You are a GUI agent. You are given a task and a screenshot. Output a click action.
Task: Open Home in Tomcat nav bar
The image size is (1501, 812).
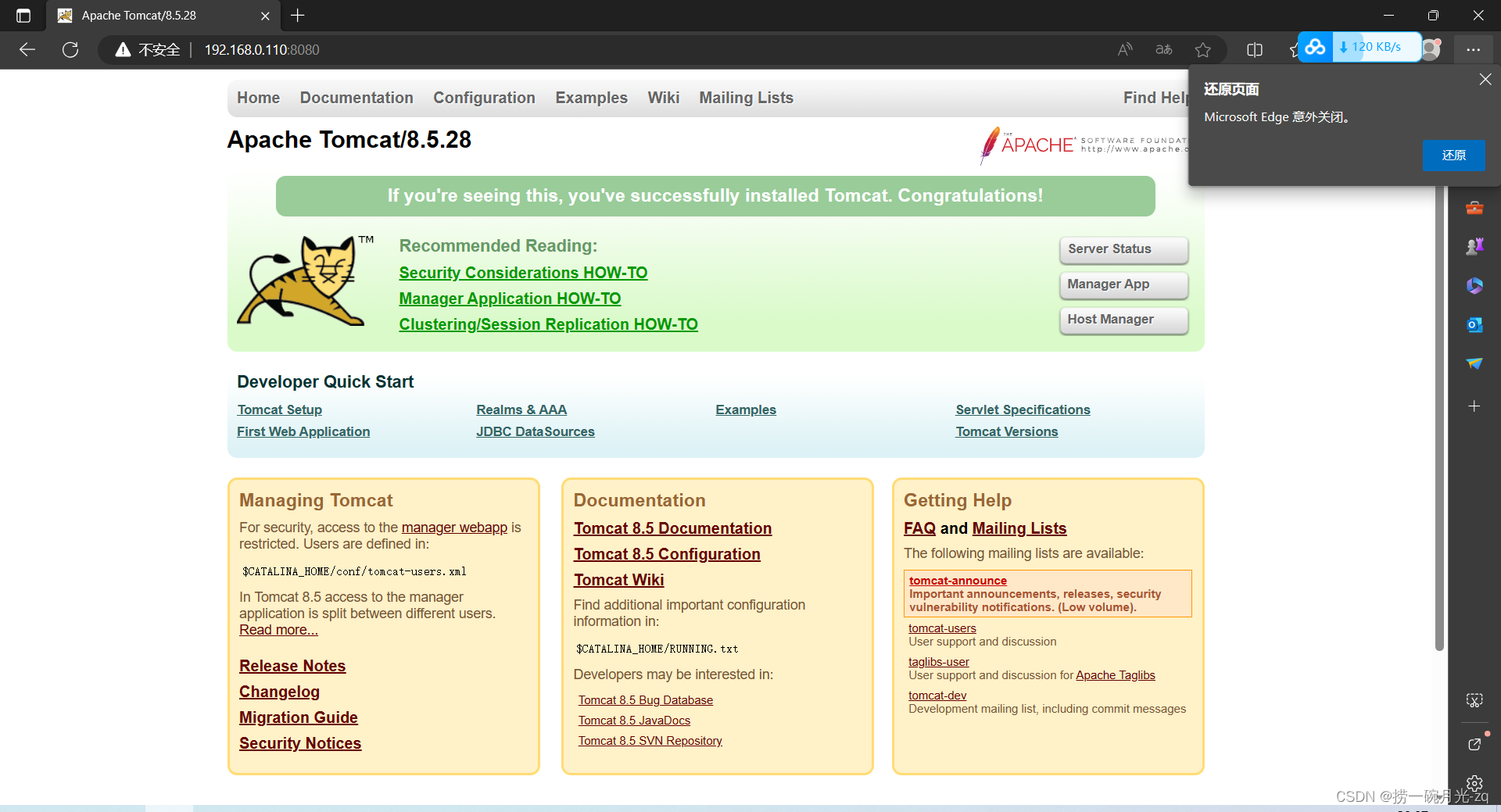(258, 98)
